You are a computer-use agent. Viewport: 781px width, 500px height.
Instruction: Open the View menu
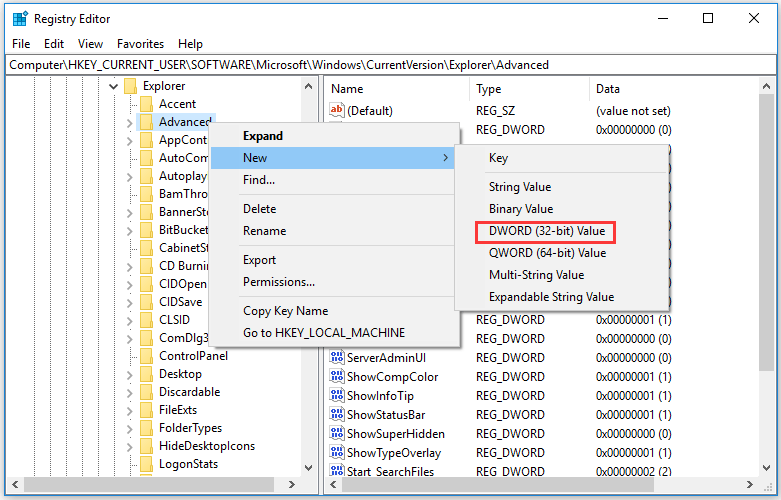click(90, 44)
